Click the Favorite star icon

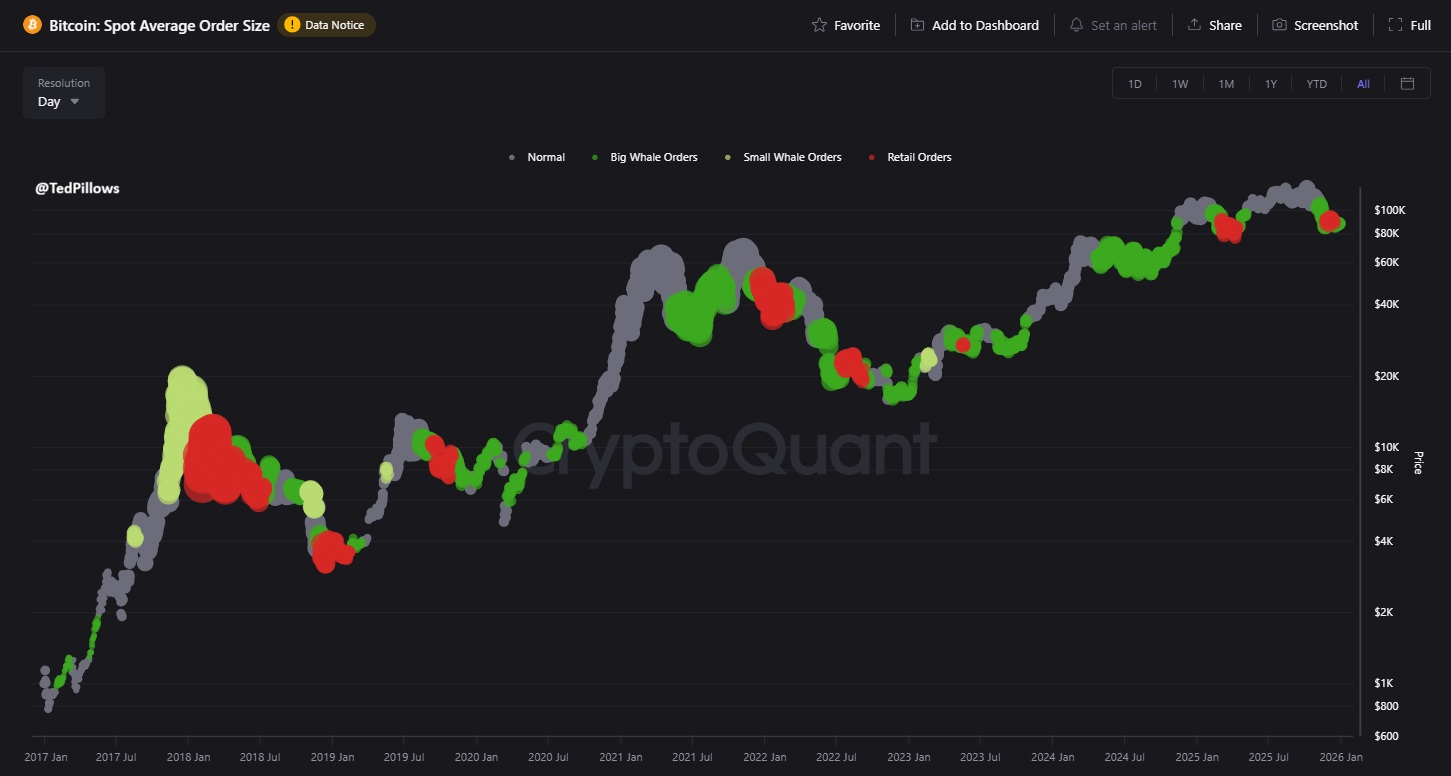point(819,25)
